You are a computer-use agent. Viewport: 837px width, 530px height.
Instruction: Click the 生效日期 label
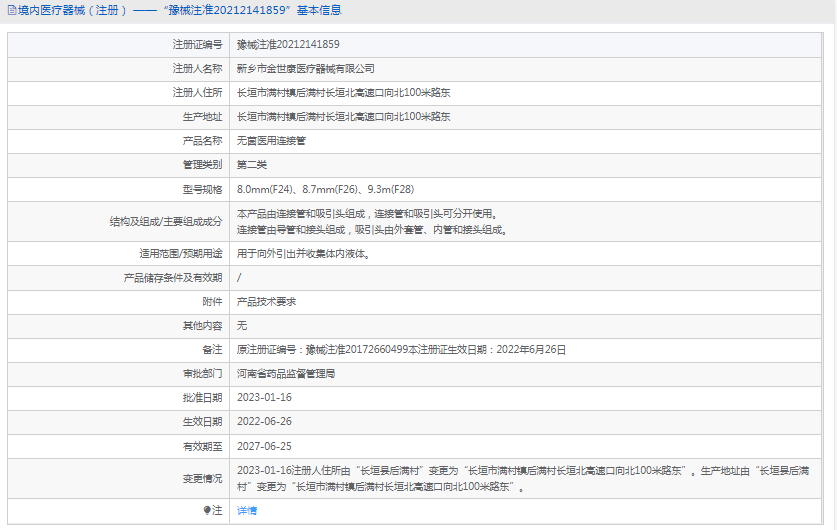pyautogui.click(x=202, y=422)
